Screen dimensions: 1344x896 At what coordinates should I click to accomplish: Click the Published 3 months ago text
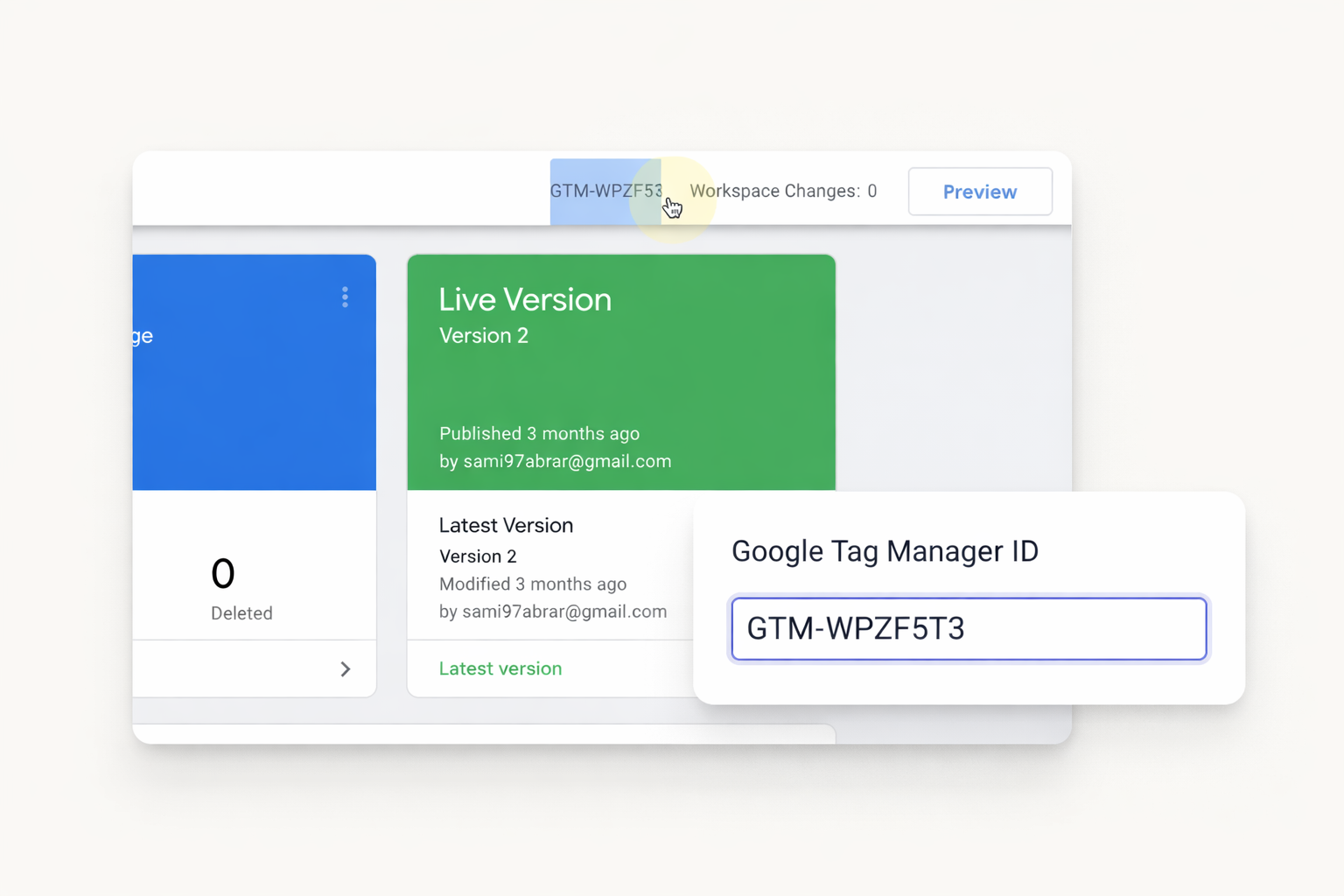click(x=539, y=434)
